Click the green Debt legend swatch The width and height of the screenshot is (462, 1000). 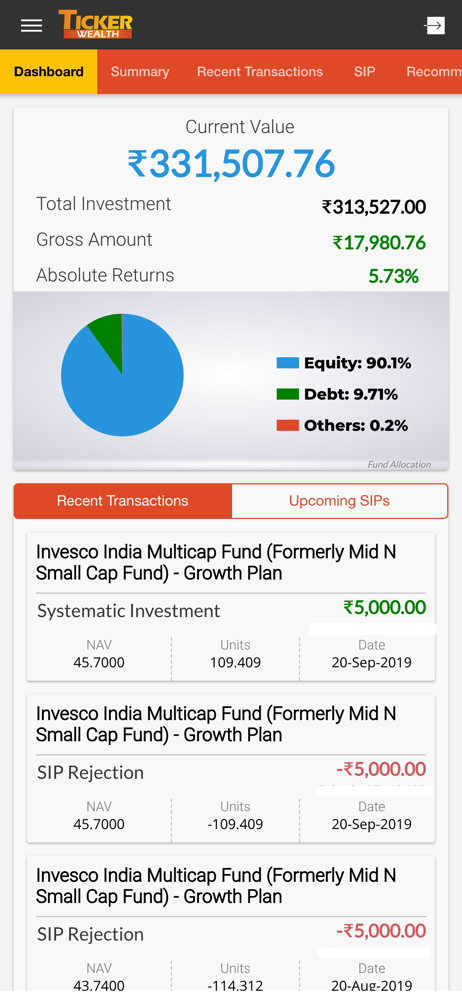287,395
